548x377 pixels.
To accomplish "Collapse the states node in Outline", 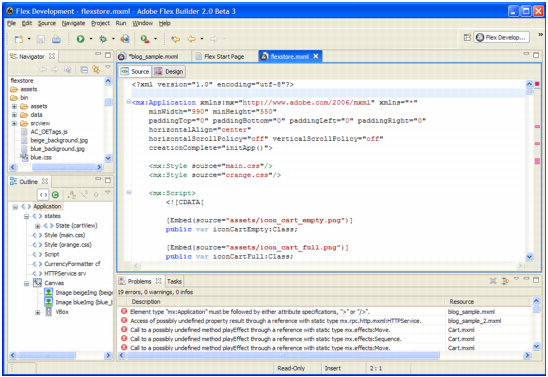I will (x=26, y=217).
